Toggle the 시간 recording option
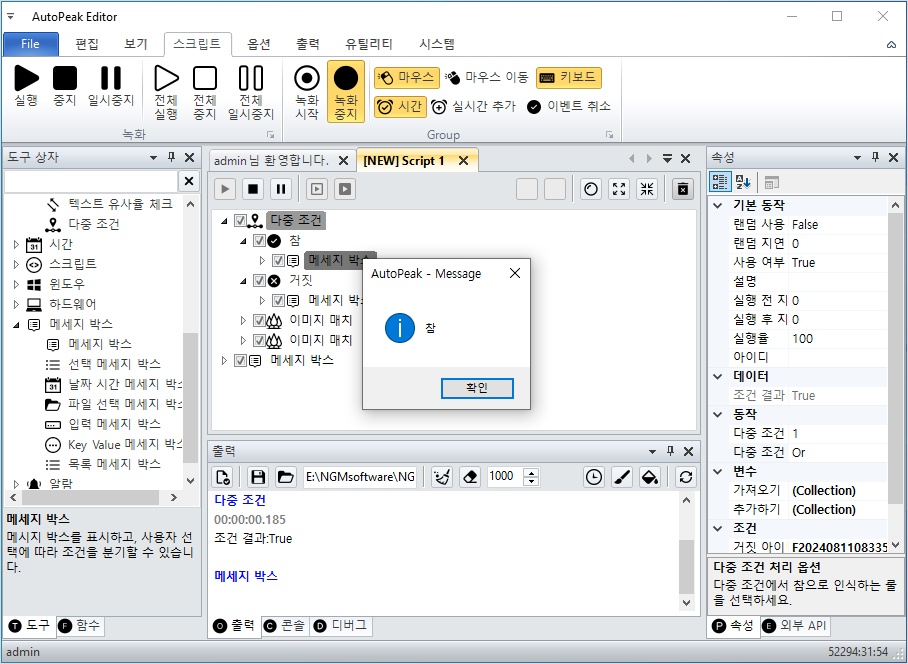The width and height of the screenshot is (908, 664). pos(400,107)
